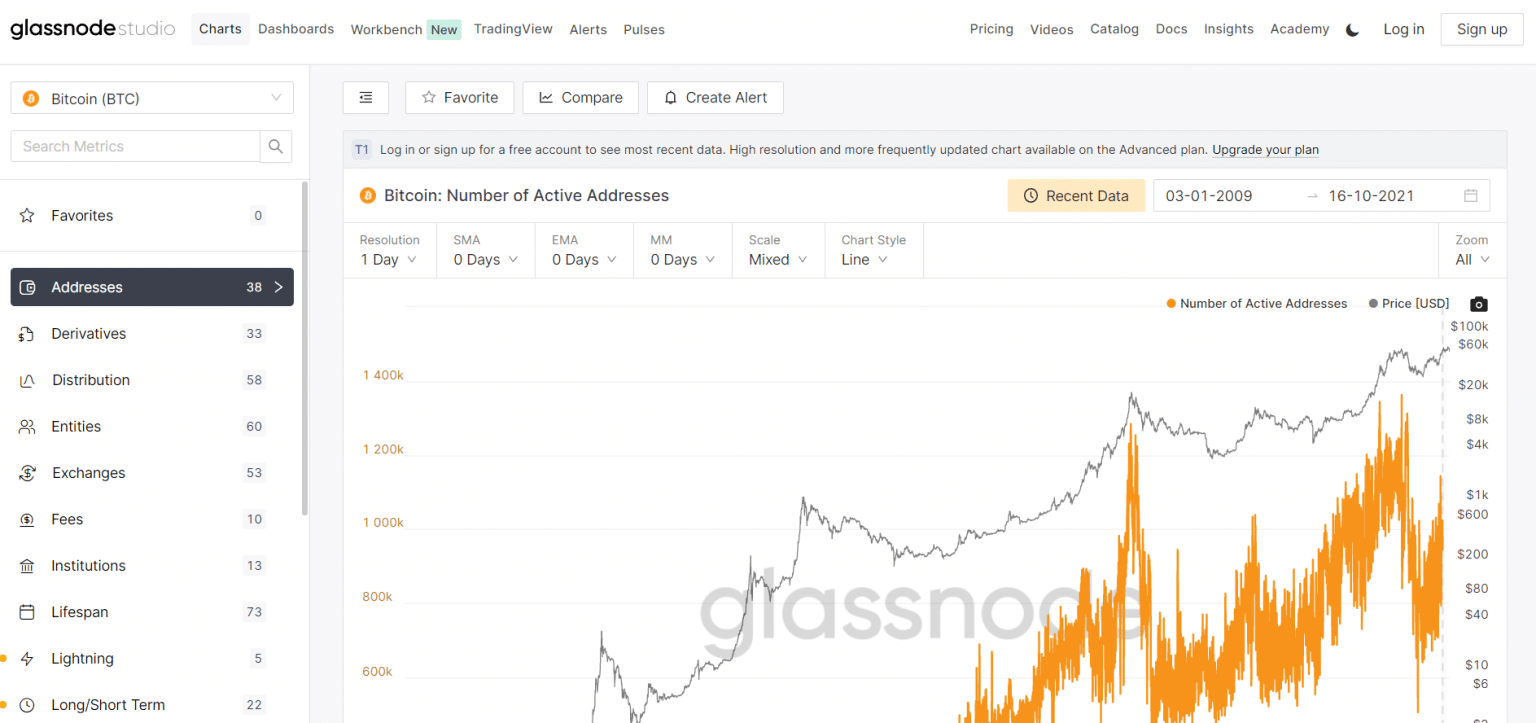Star this chart using the Favorite button
Image resolution: width=1536 pixels, height=723 pixels.
(459, 97)
